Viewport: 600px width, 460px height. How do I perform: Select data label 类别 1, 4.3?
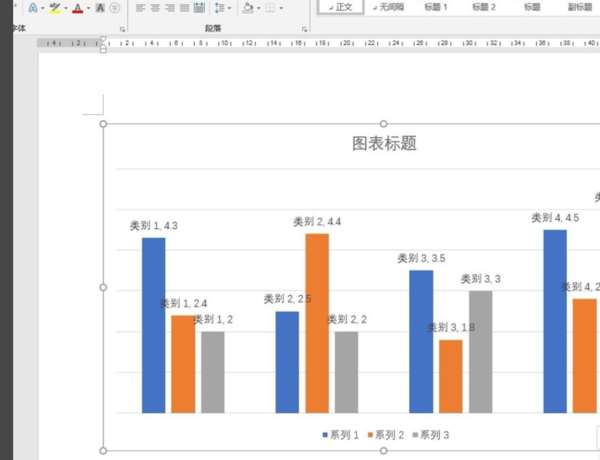[154, 226]
